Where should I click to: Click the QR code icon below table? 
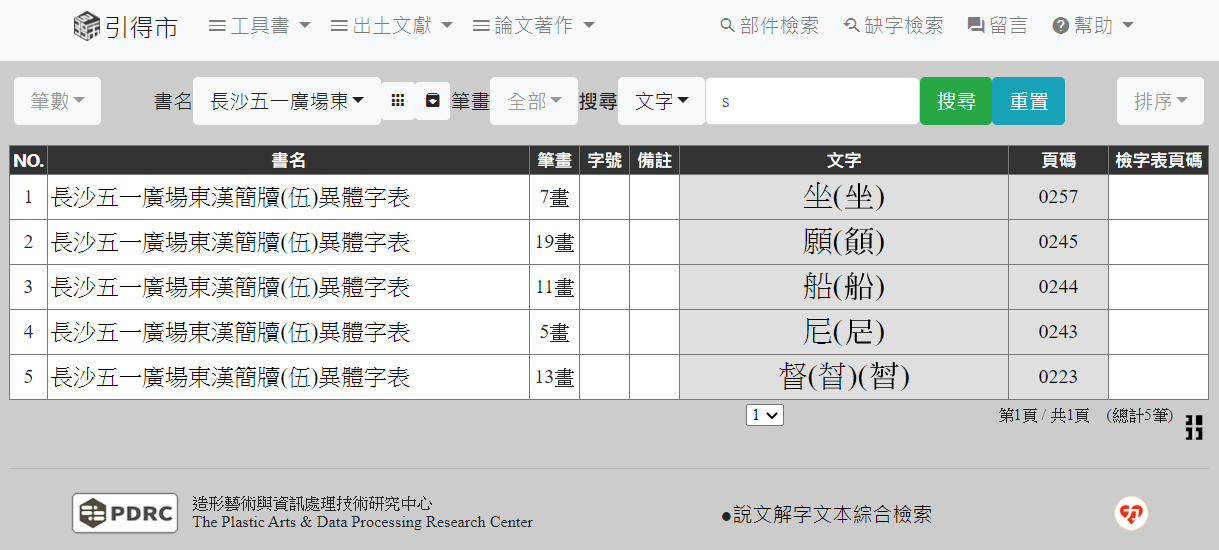pos(1194,428)
